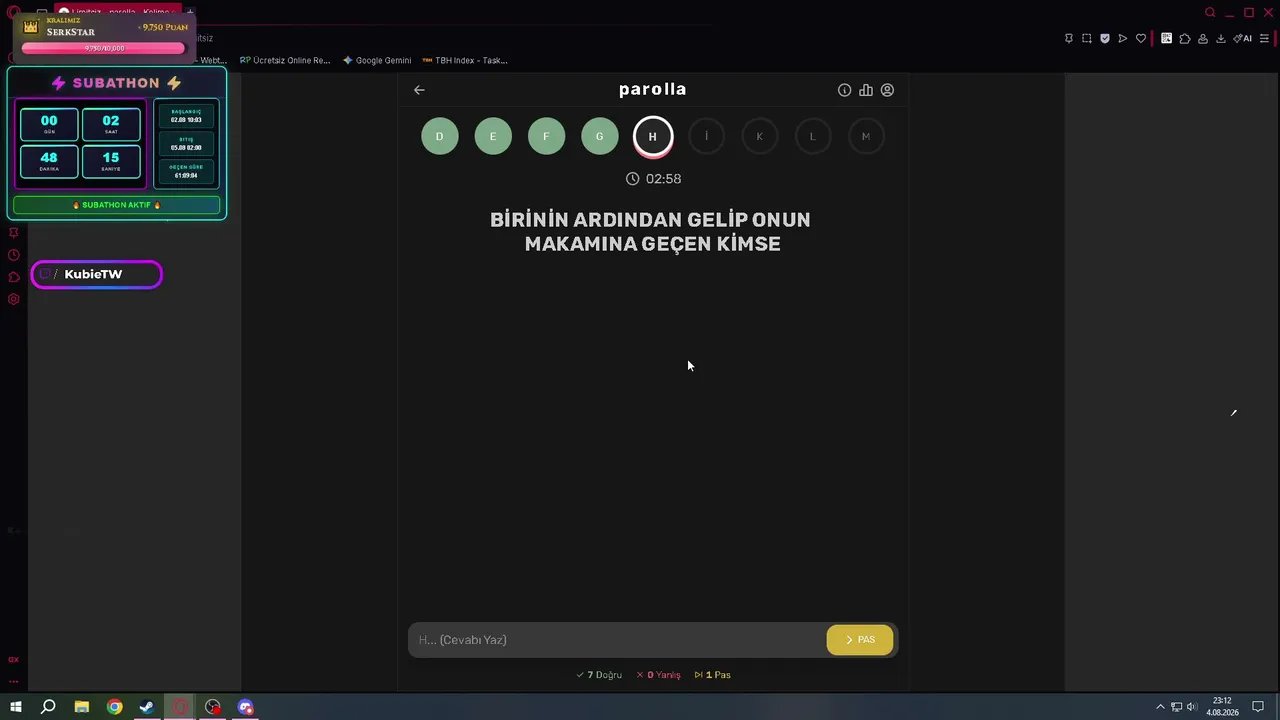1280x720 pixels.
Task: Select the active letter H circle
Action: 653,137
